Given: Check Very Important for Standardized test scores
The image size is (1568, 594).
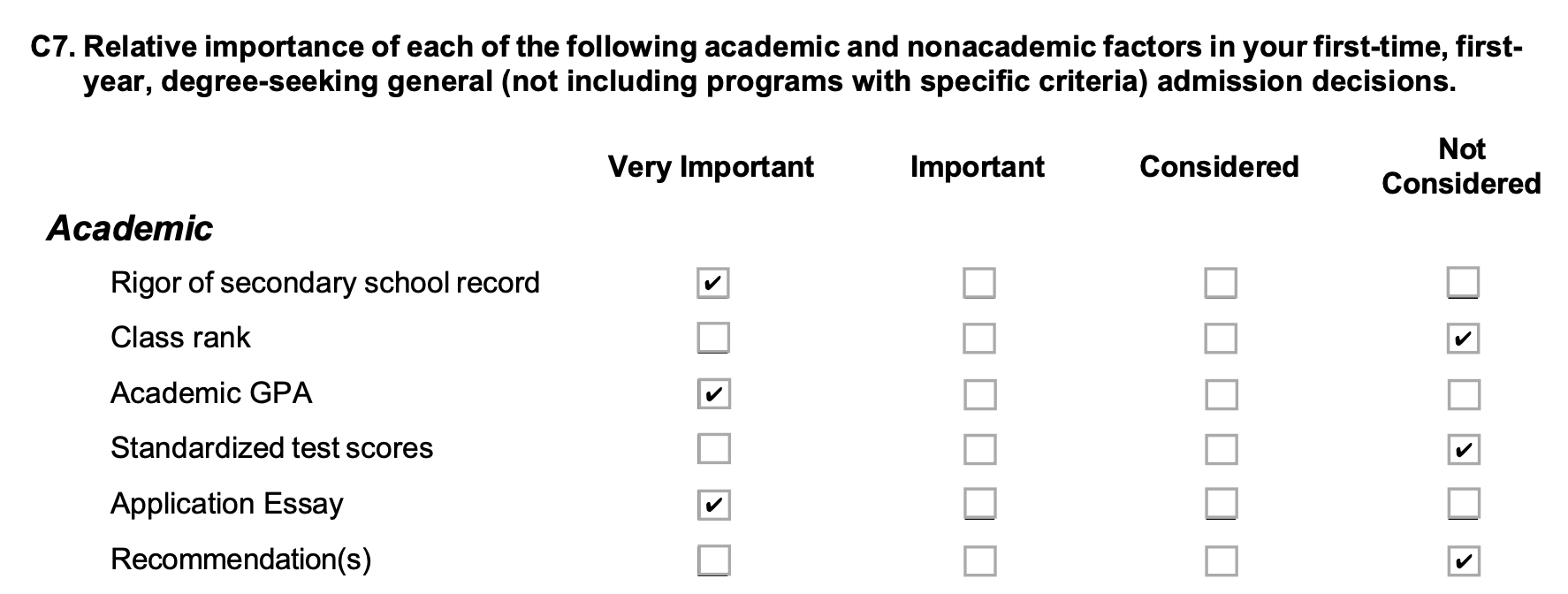Looking at the screenshot, I should 713,448.
